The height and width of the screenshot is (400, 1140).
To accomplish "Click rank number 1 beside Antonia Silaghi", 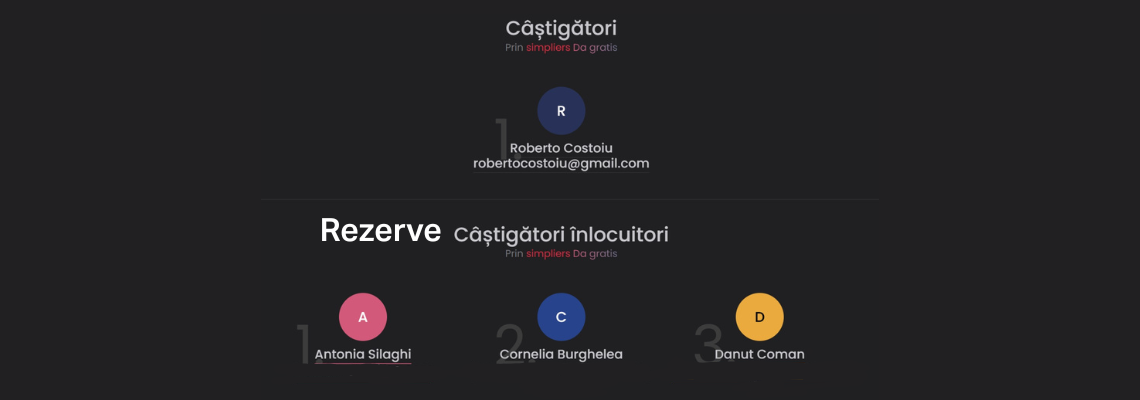I will (x=304, y=344).
